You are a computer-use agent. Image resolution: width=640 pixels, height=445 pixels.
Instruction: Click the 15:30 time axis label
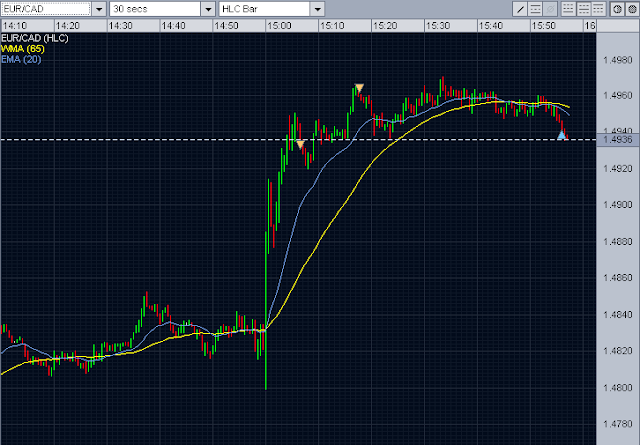[438, 26]
